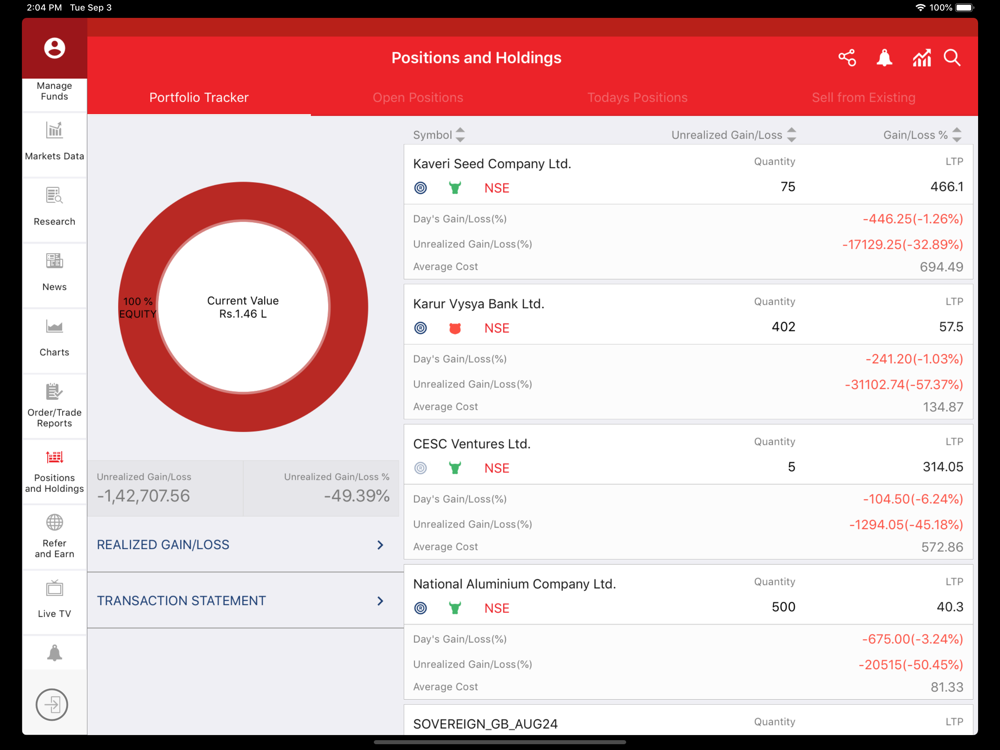The width and height of the screenshot is (1000, 750).
Task: Sort by Unrealized Gain/Loss column
Action: click(x=733, y=135)
